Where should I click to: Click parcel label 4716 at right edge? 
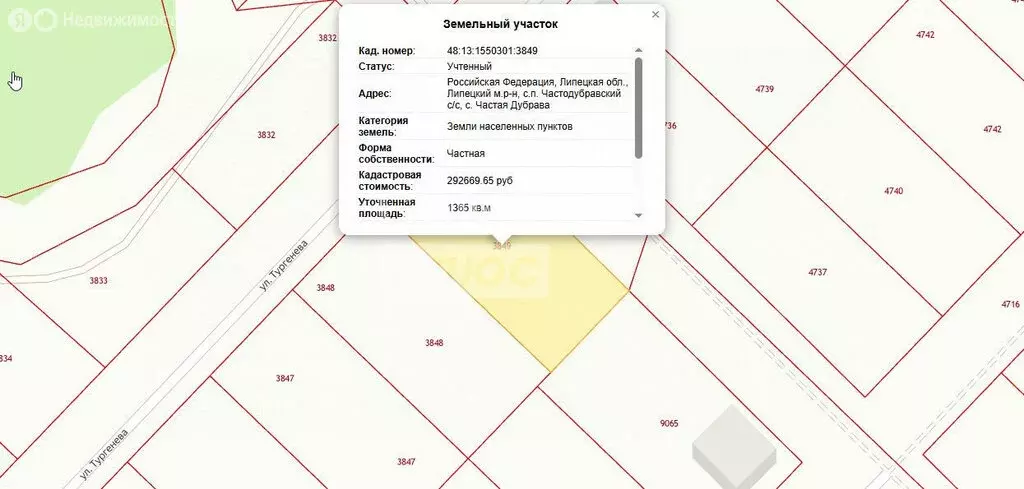point(1010,304)
